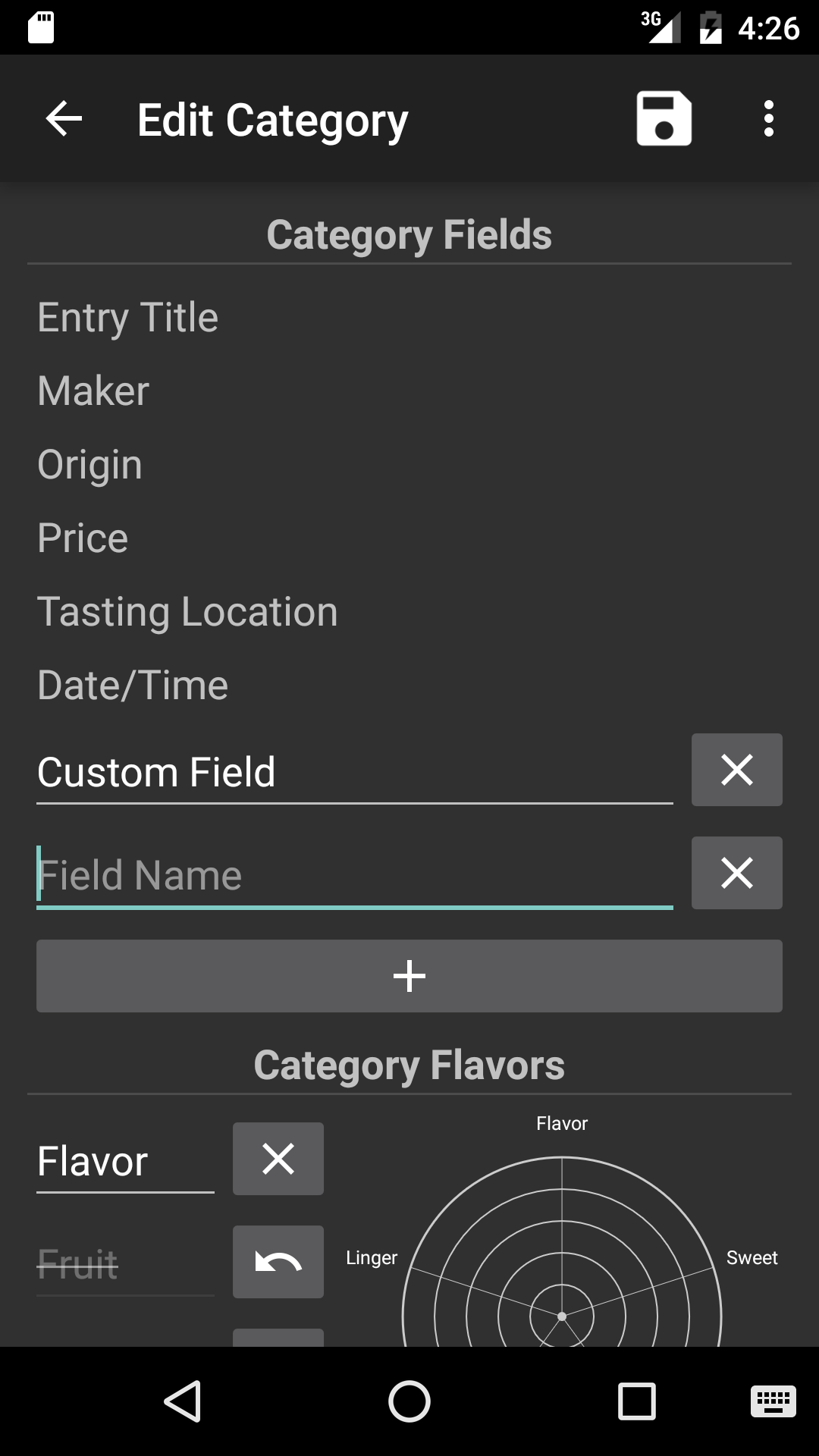
Task: Tap the Tasting Location field
Action: pyautogui.click(x=187, y=612)
